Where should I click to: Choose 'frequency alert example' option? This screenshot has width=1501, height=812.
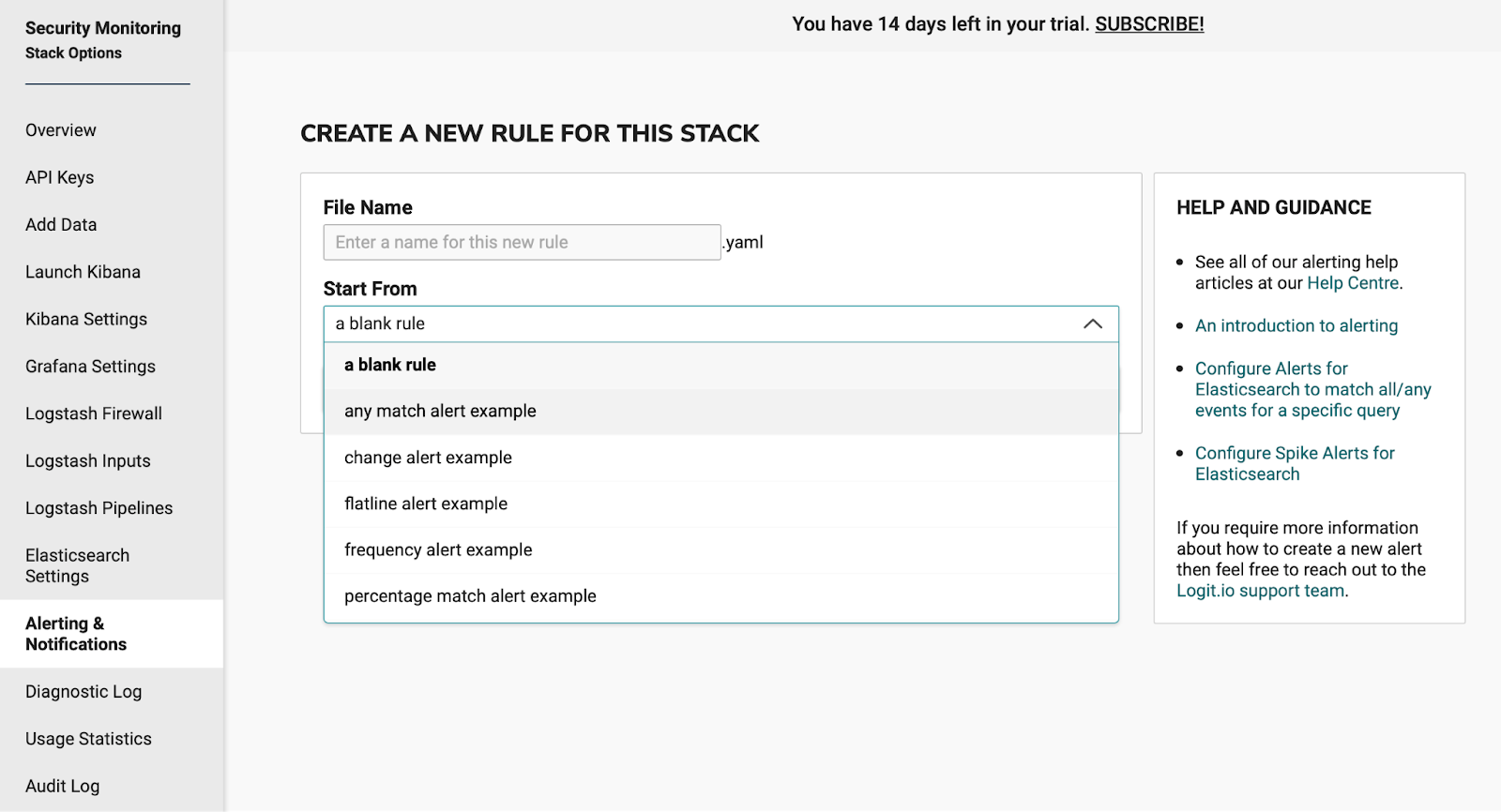(438, 549)
